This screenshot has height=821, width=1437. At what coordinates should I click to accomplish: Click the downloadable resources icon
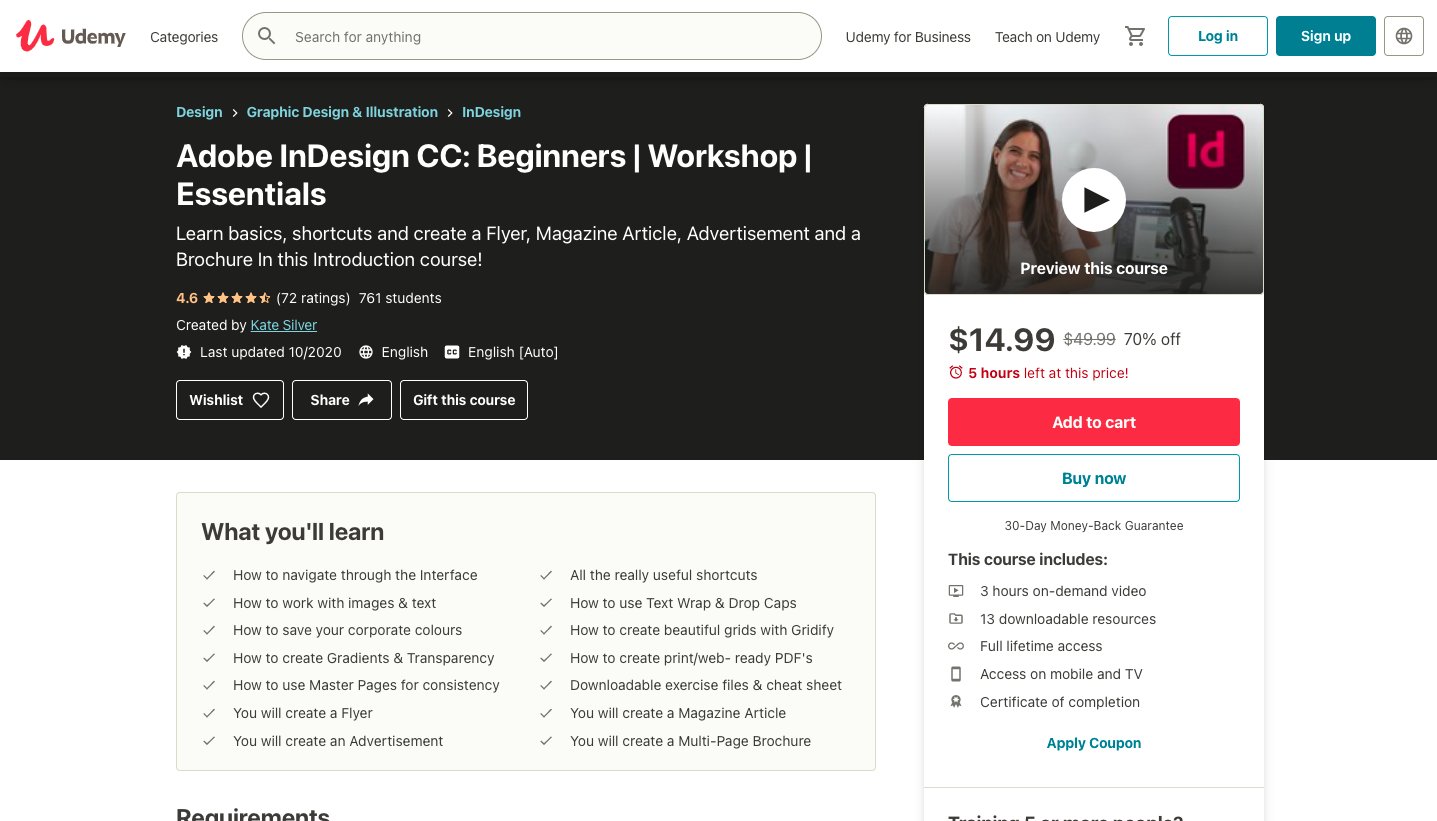[x=957, y=619]
